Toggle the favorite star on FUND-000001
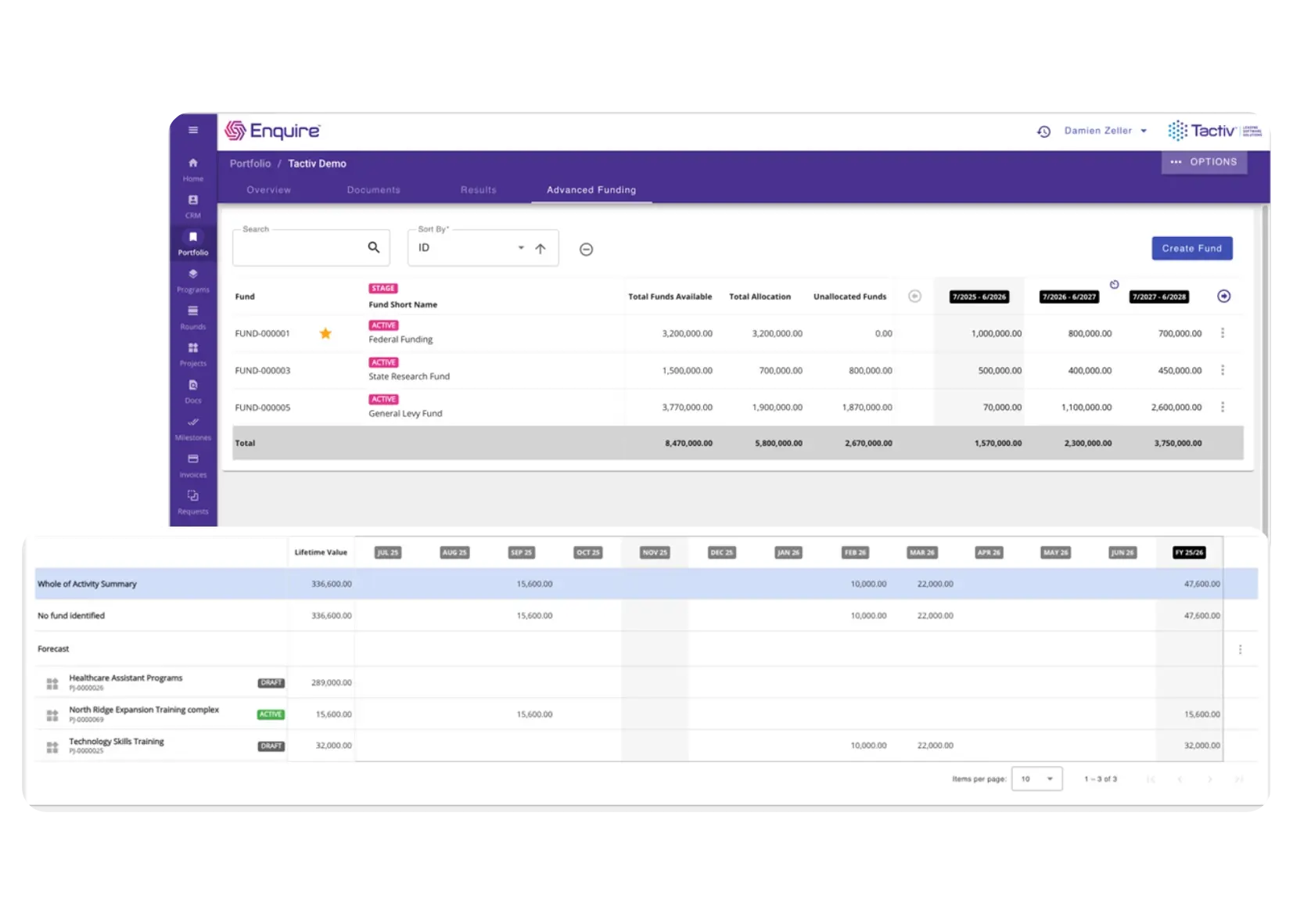 point(325,333)
